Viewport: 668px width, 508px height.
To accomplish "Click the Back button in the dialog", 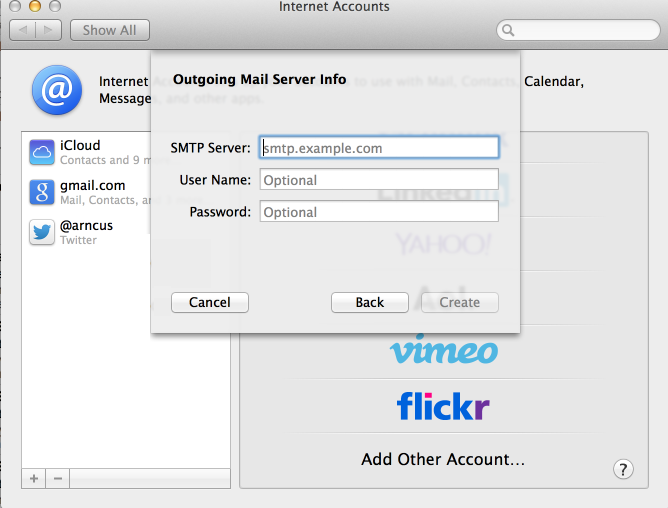I will tap(370, 303).
